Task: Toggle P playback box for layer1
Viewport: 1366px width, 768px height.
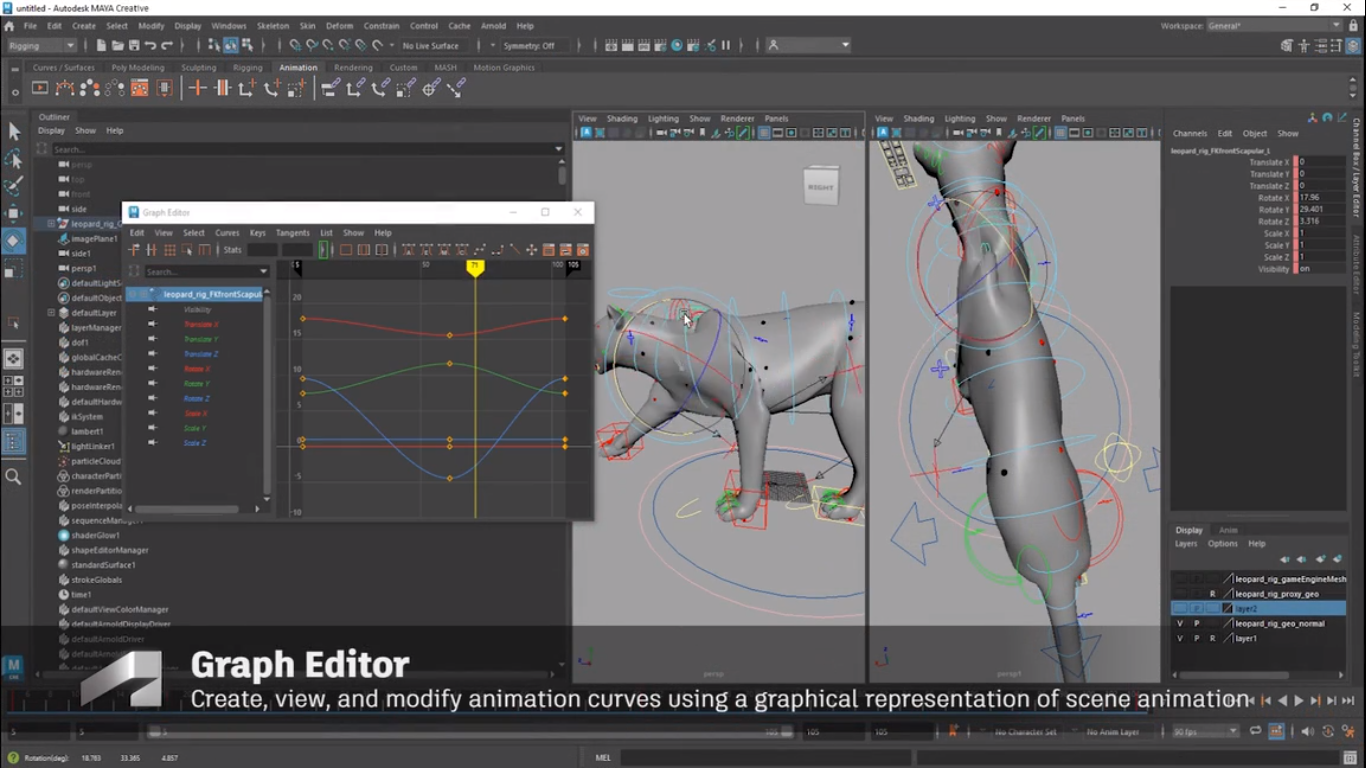Action: point(1196,638)
